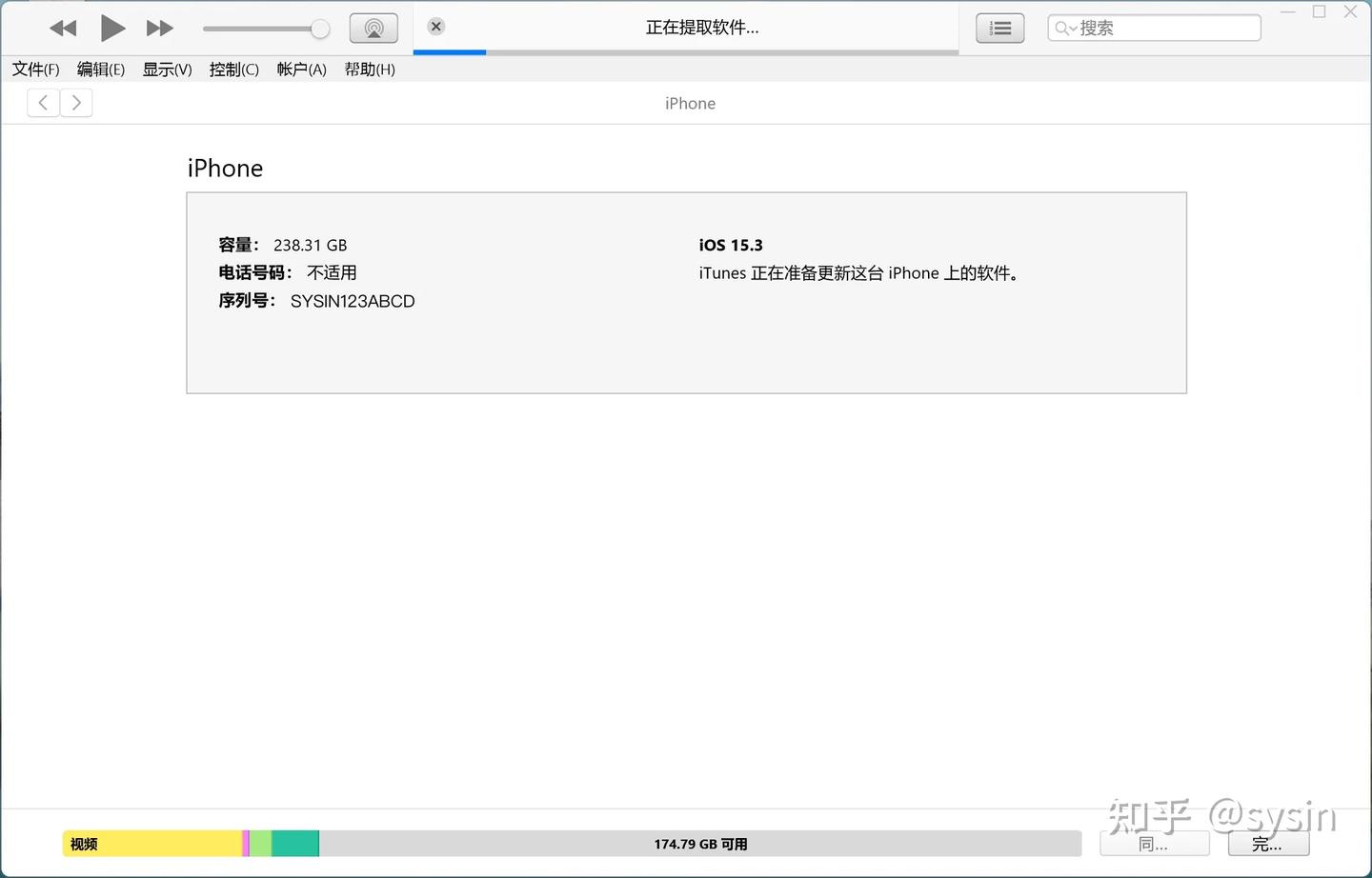This screenshot has height=878, width=1372.
Task: Open the 控制(C) menu
Action: [233, 69]
